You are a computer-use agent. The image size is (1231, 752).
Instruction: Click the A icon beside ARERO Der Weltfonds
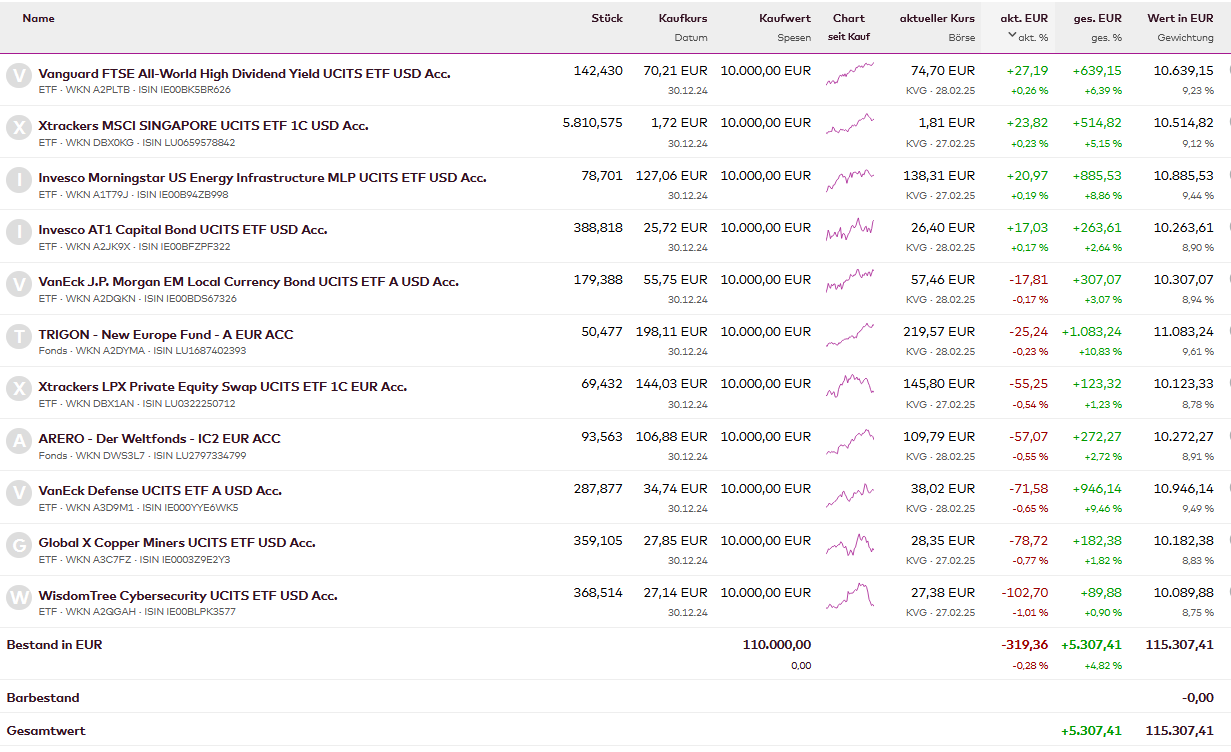point(19,440)
